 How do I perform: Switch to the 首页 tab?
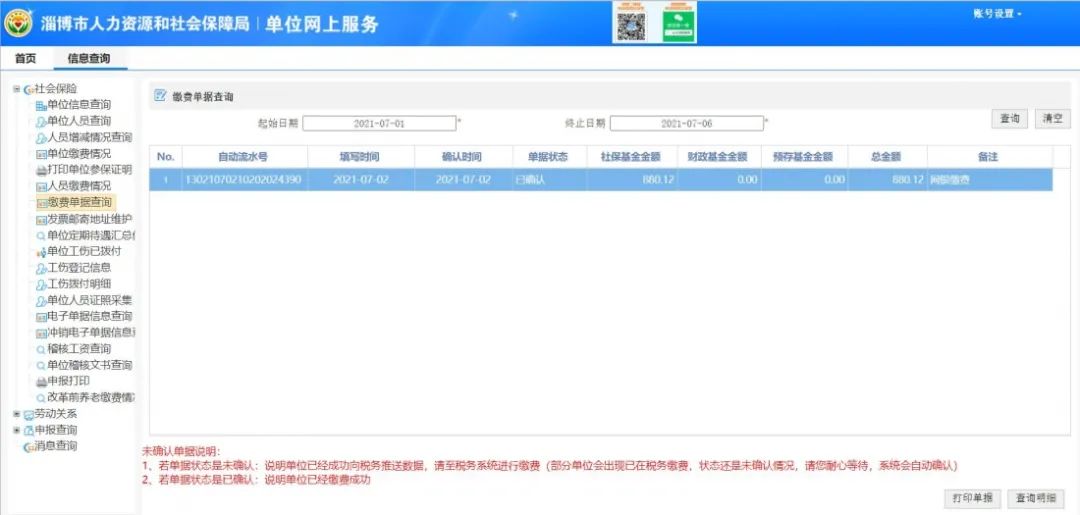pyautogui.click(x=25, y=59)
